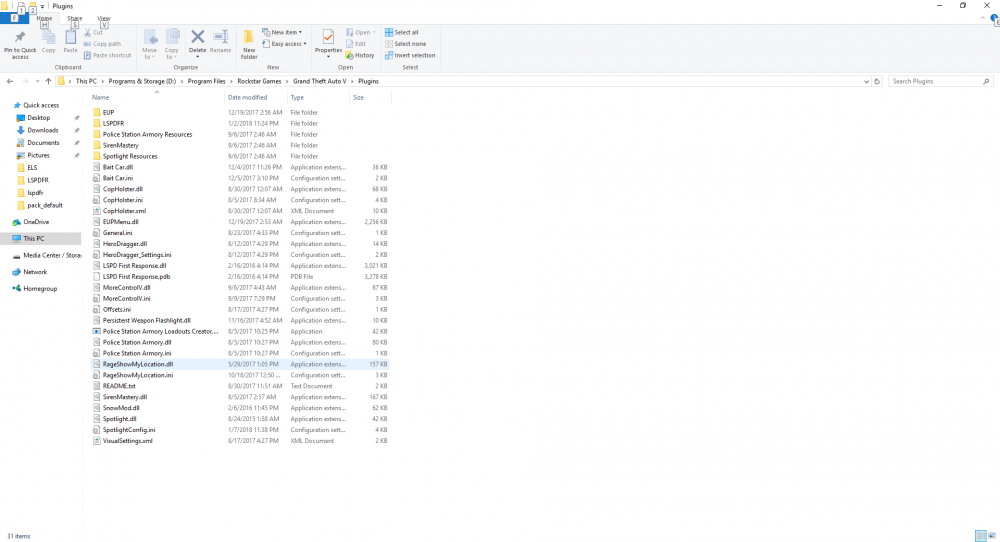The height and width of the screenshot is (542, 1000).
Task: Switch to the Home ribbon tab
Action: (x=44, y=18)
